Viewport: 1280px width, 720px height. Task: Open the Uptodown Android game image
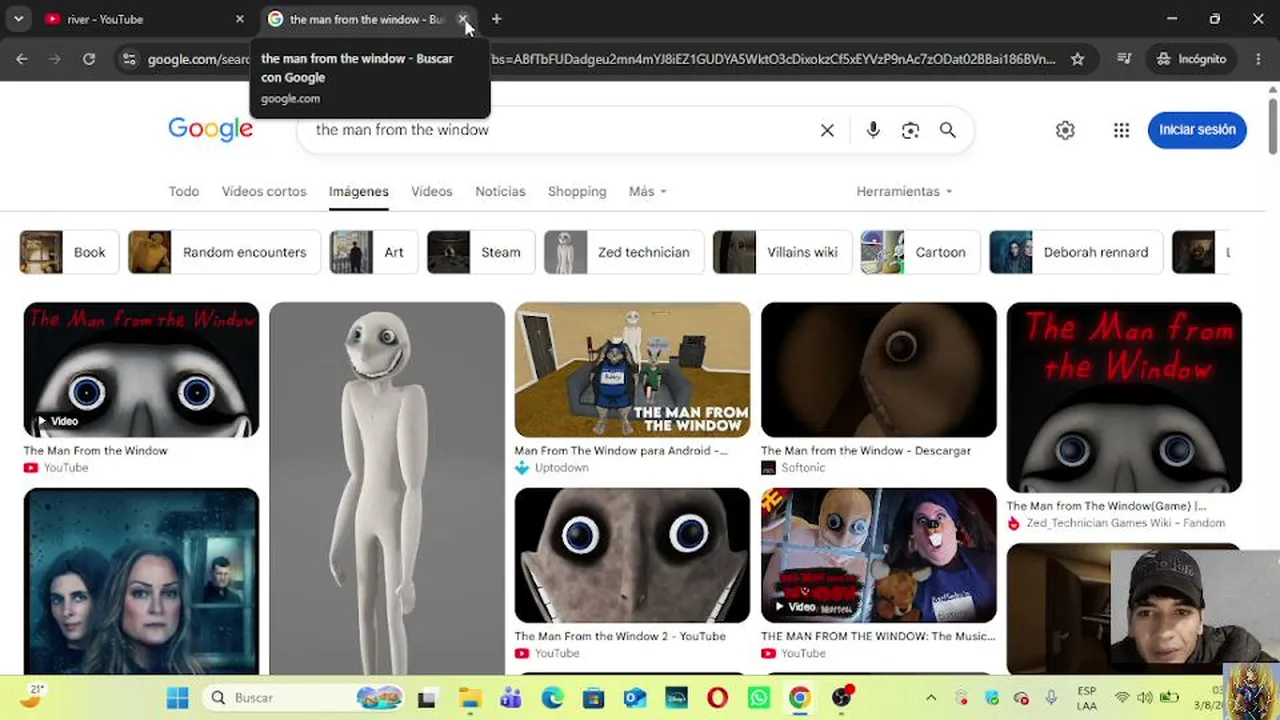(x=632, y=370)
